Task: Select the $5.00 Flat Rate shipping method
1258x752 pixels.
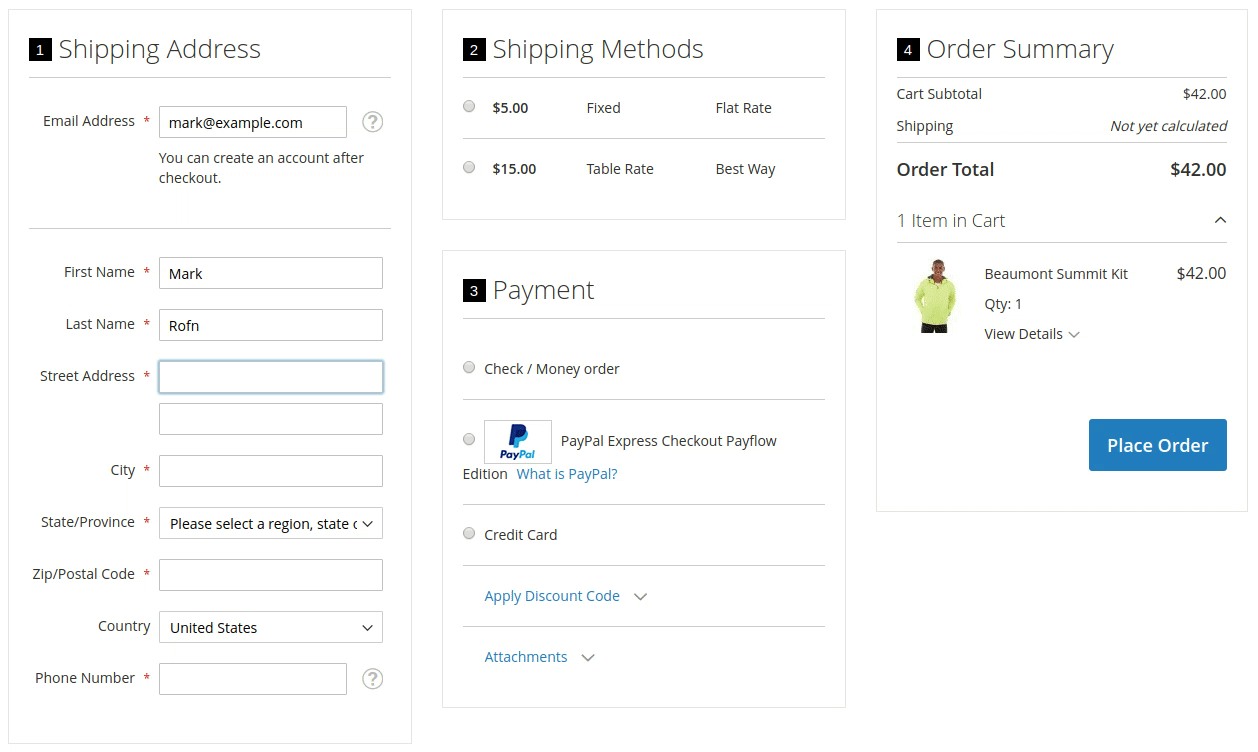Action: click(469, 106)
